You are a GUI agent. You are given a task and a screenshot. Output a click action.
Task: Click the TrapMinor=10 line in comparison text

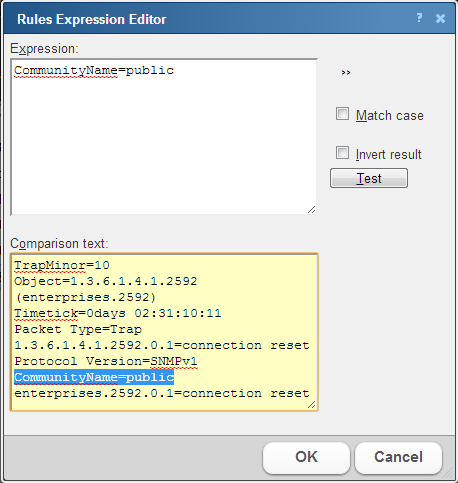[62, 265]
